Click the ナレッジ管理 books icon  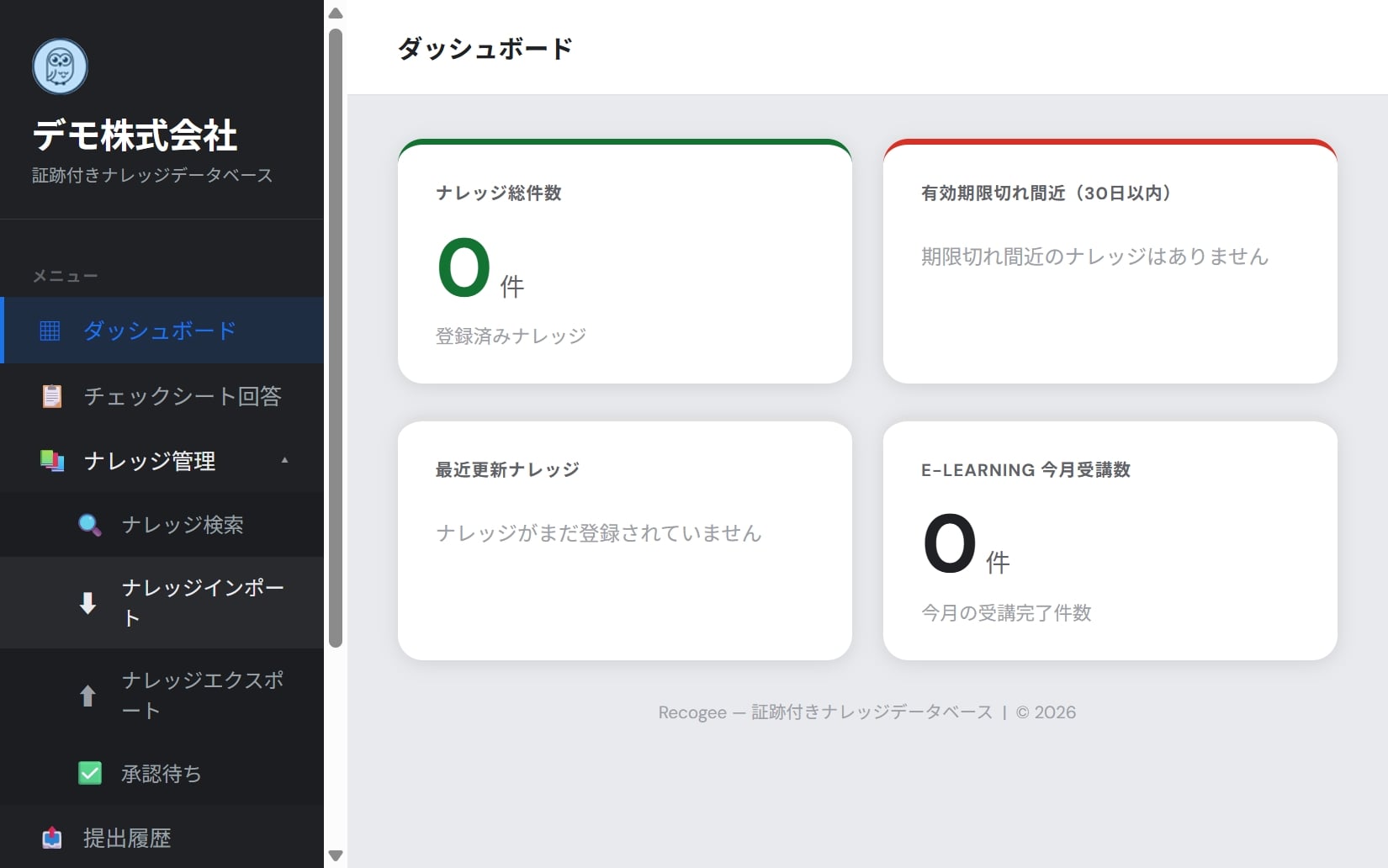click(52, 461)
